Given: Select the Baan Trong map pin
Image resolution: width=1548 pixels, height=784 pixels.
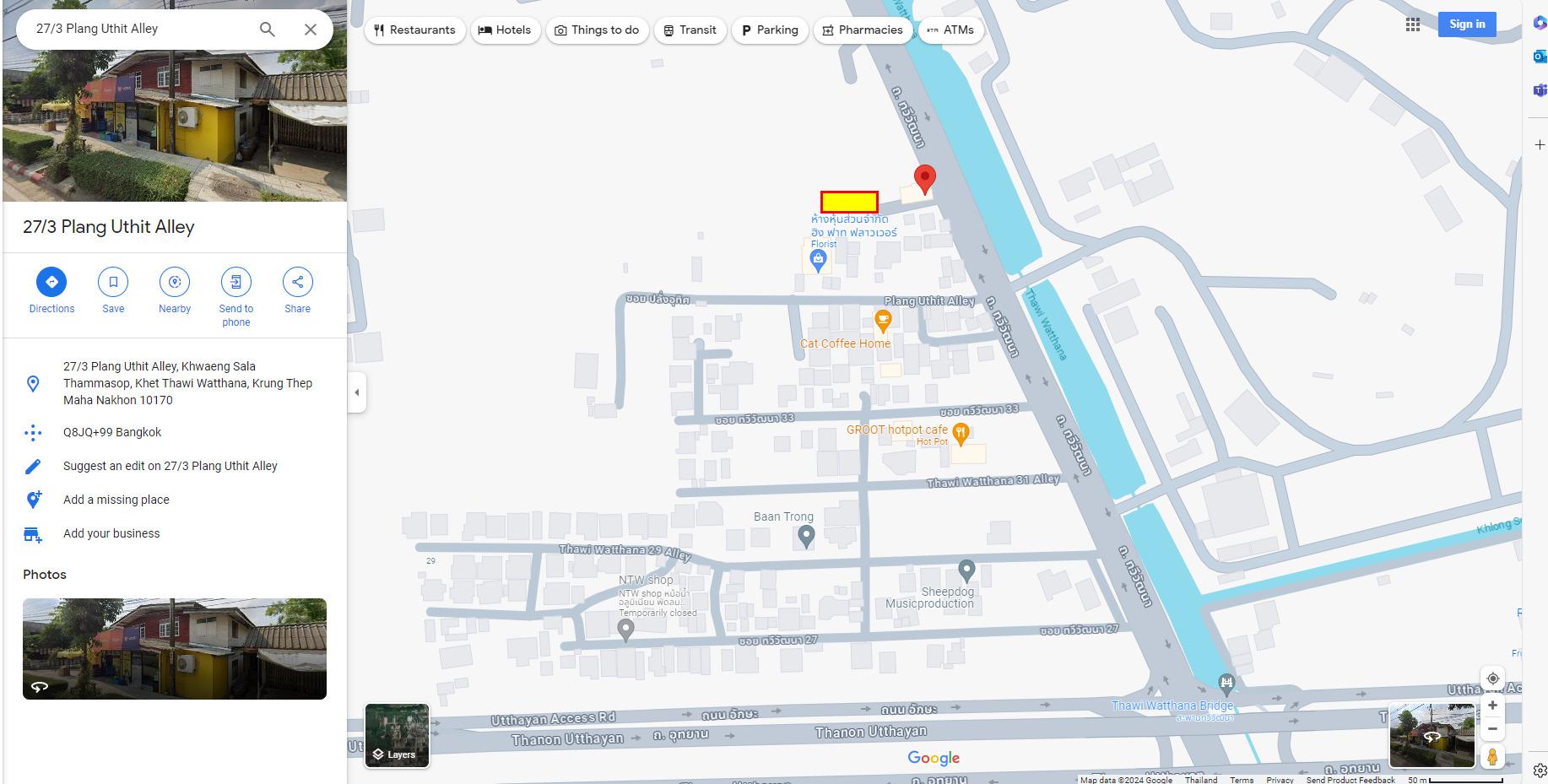Looking at the screenshot, I should (x=806, y=536).
